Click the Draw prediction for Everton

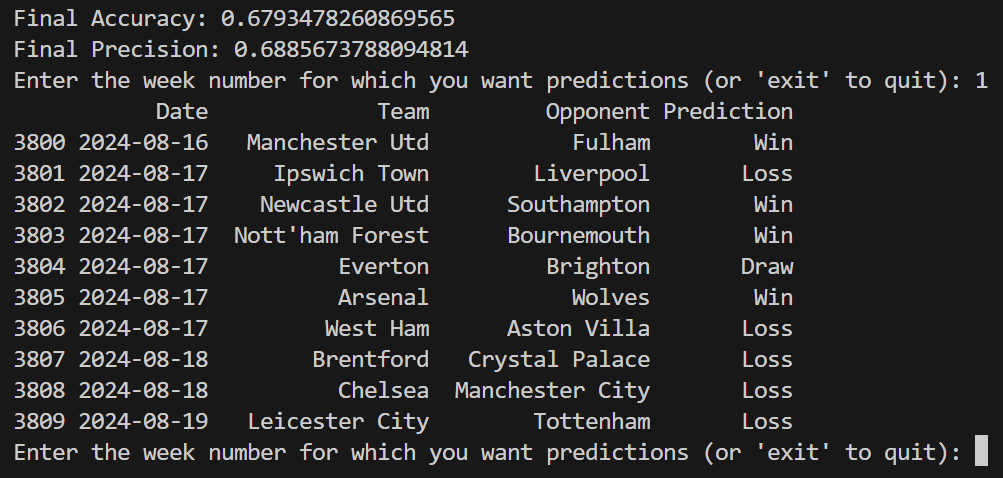tap(767, 266)
